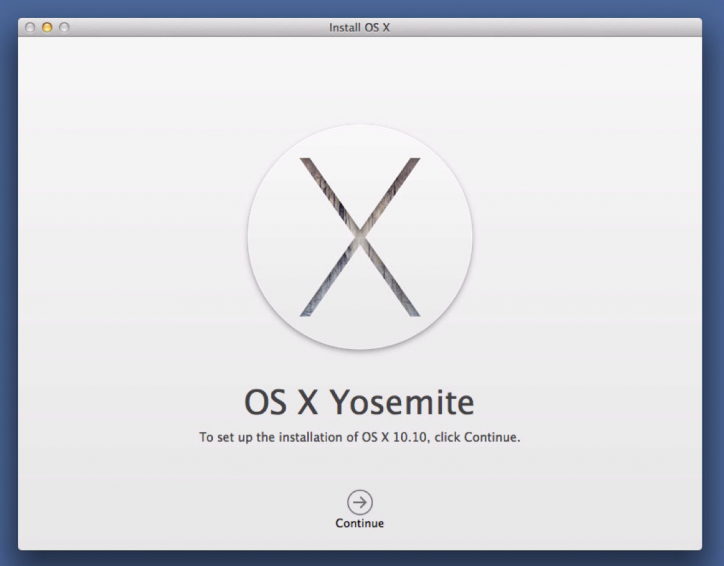Screen dimensions: 724x566
Task: Click the "Install OS X" window title
Action: pyautogui.click(x=359, y=28)
